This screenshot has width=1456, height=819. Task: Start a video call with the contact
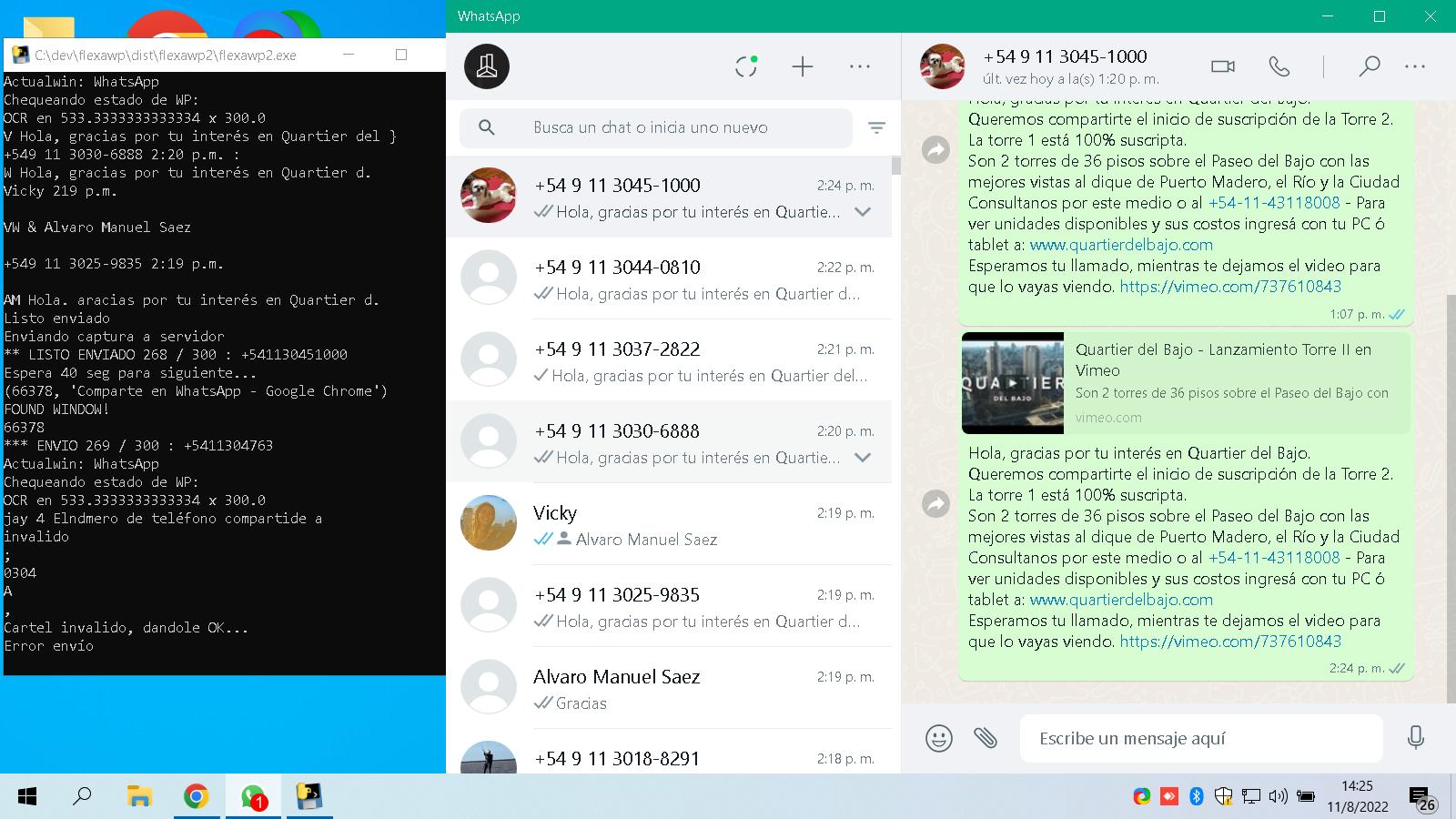[1223, 66]
